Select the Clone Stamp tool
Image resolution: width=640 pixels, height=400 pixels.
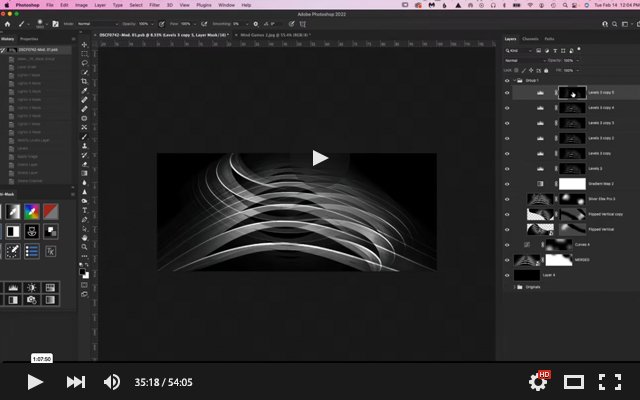tap(84, 146)
